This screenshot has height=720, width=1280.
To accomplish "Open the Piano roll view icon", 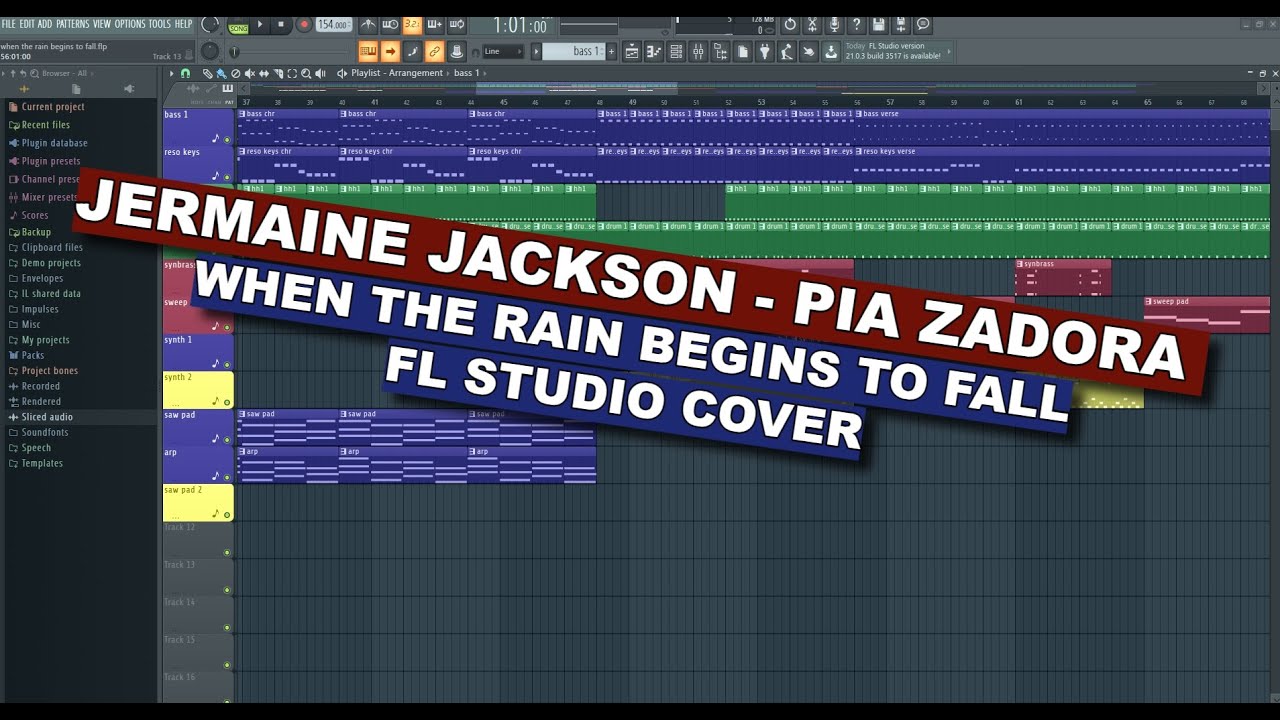I will [654, 52].
